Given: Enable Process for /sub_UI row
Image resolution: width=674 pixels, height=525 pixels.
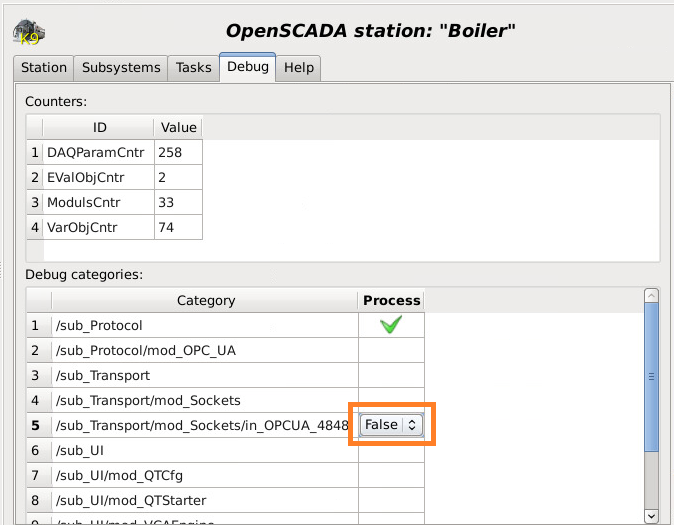Looking at the screenshot, I should (x=391, y=450).
